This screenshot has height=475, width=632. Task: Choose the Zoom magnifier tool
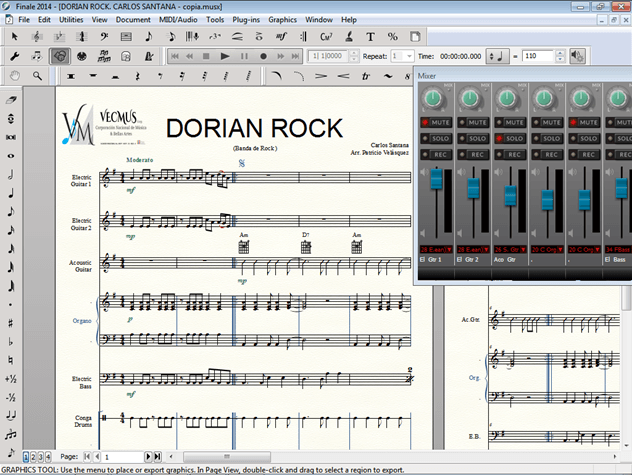[x=38, y=75]
